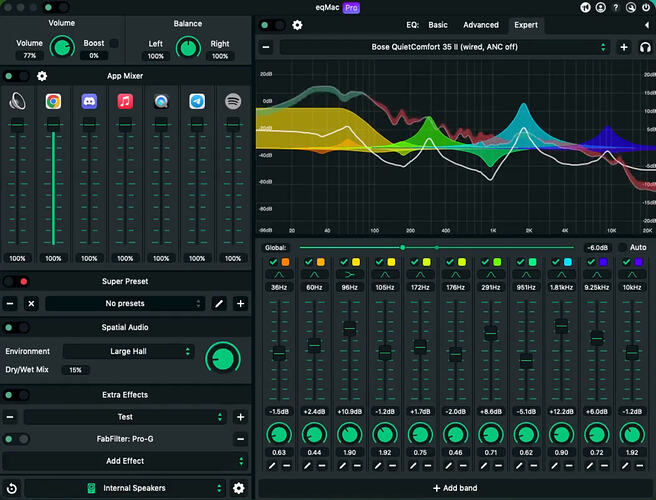Viewport: 656px width, 500px height.
Task: Click the Spotify icon in App Mixer
Action: (x=233, y=101)
